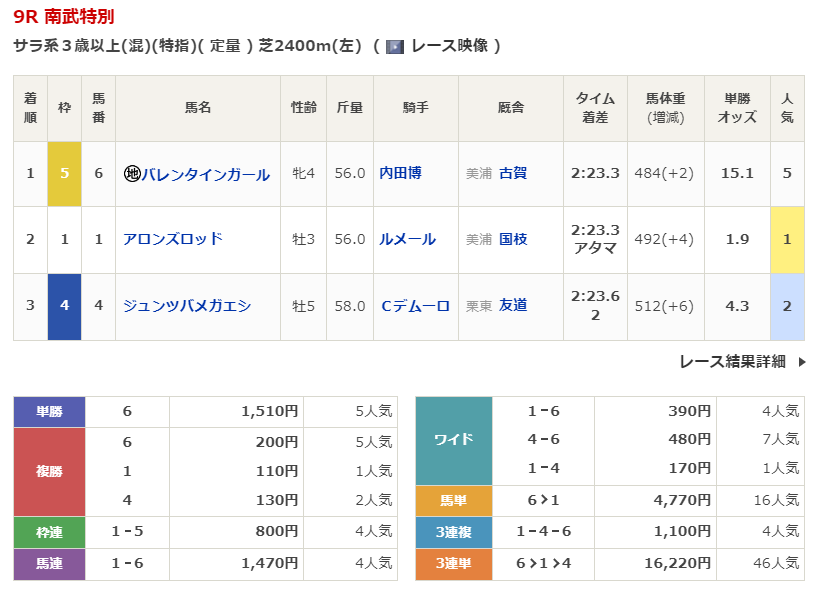
Task: Click the arrow next to レース結果詳細
Action: tap(801, 362)
